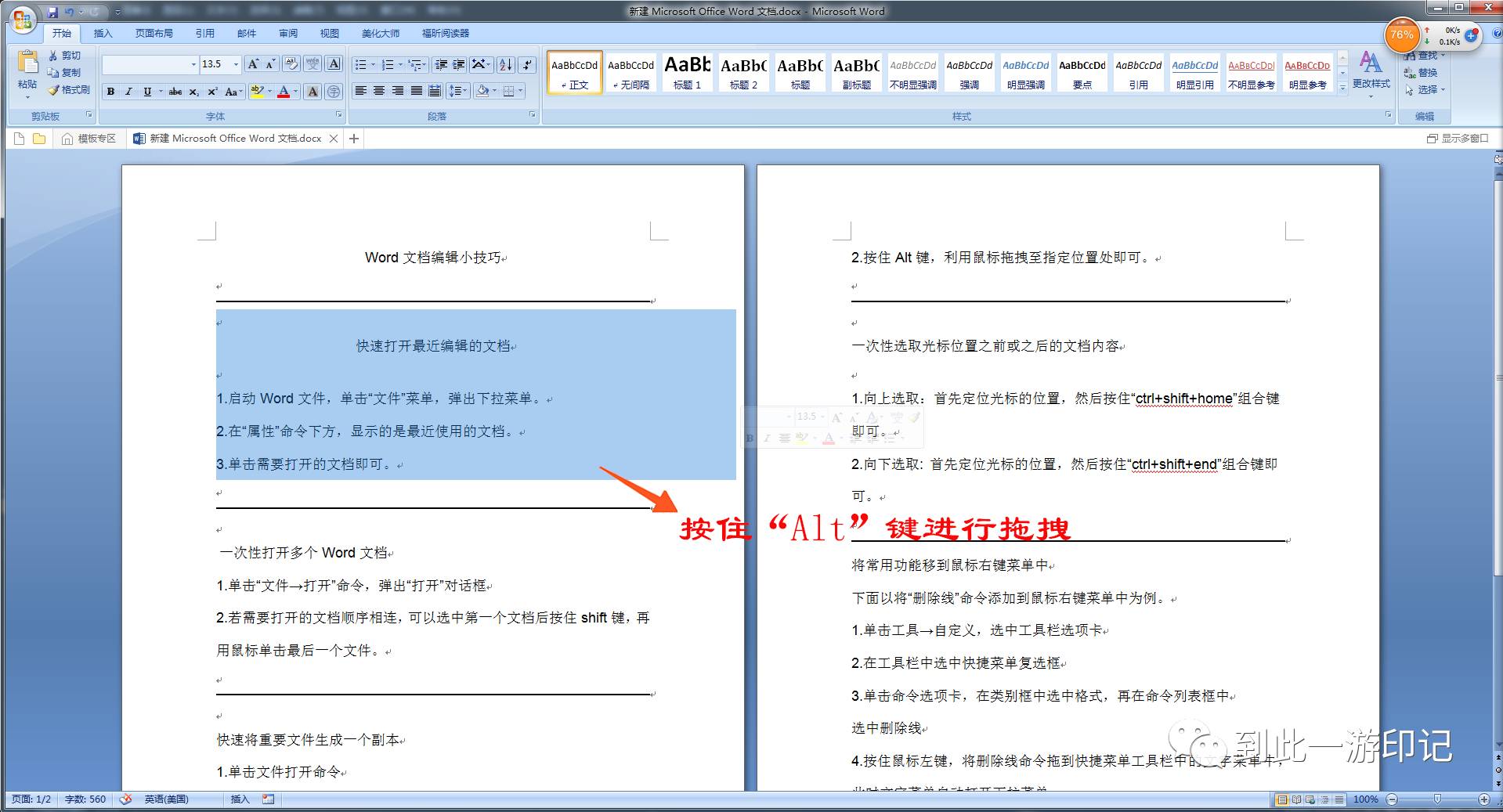Image resolution: width=1503 pixels, height=812 pixels.
Task: Toggle insert mode in the status bar
Action: coord(240,799)
